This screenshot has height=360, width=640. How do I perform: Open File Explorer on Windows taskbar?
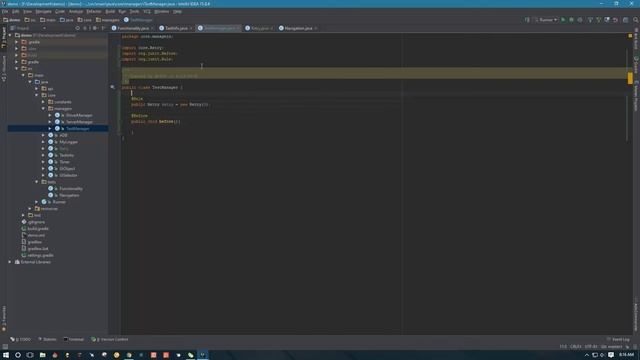point(42,355)
